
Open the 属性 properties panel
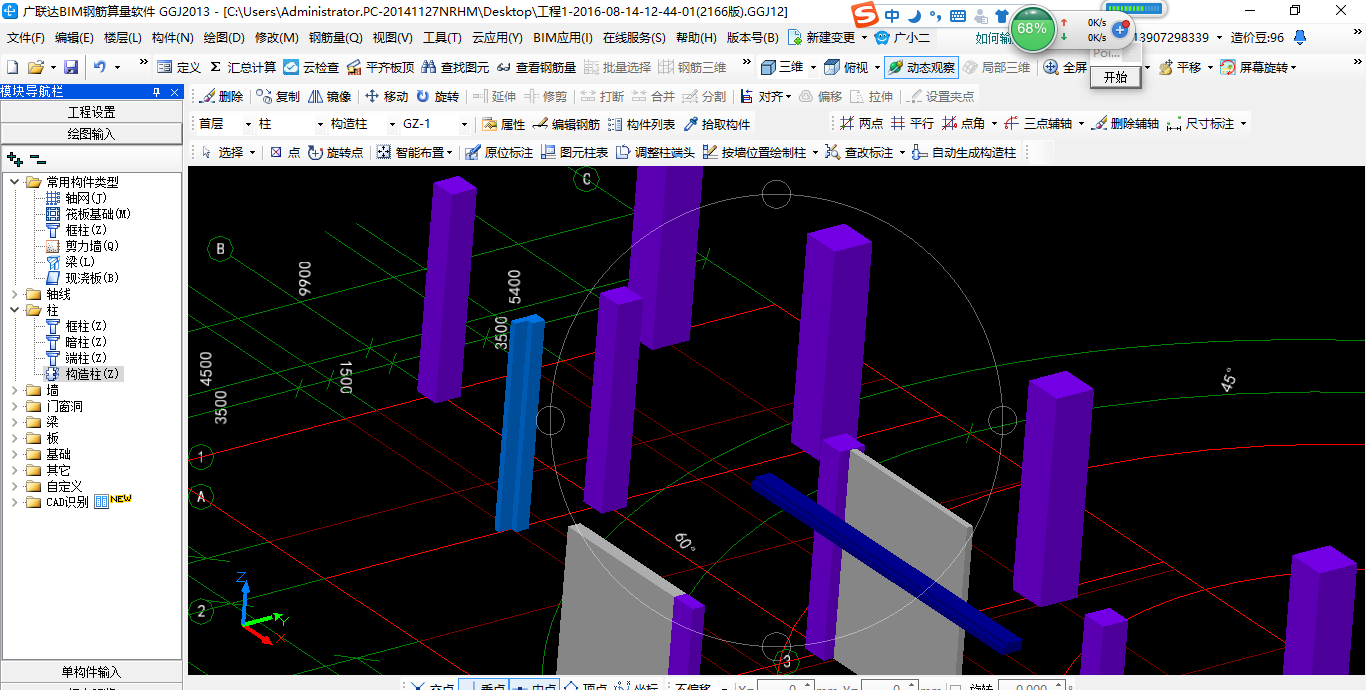click(x=503, y=124)
